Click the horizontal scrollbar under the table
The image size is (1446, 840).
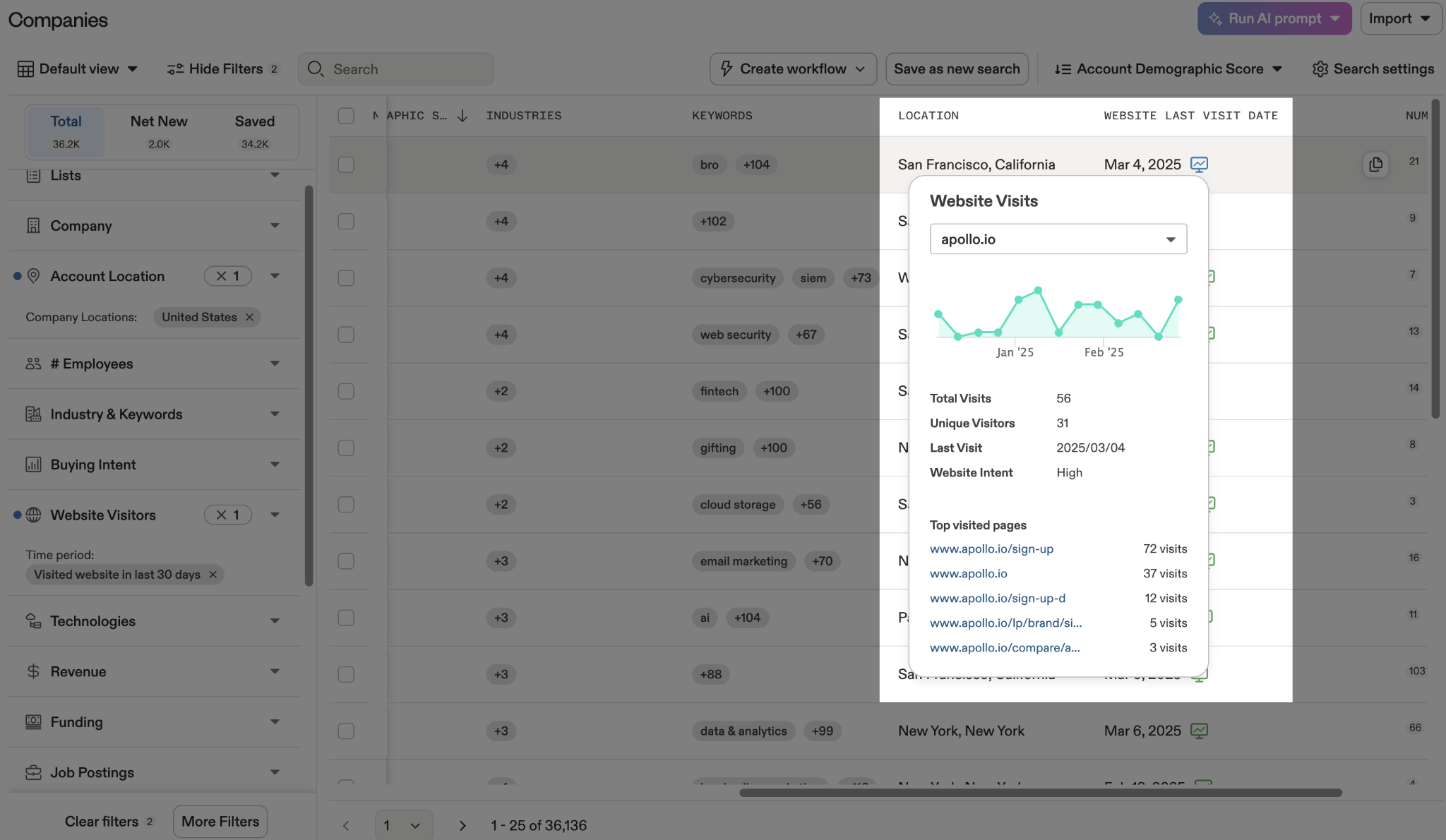click(x=1040, y=793)
